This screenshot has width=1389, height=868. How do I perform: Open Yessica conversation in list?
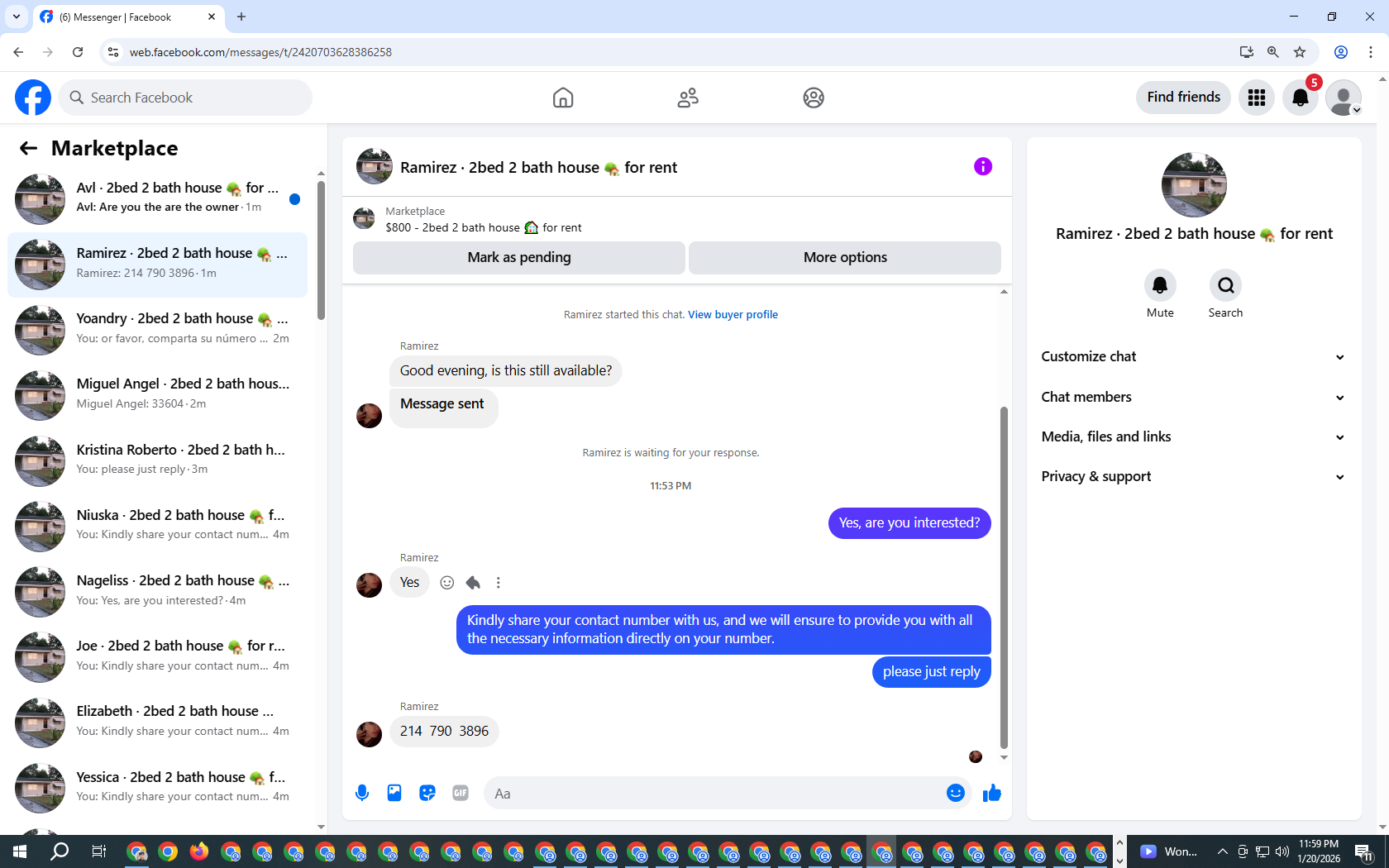point(157,788)
